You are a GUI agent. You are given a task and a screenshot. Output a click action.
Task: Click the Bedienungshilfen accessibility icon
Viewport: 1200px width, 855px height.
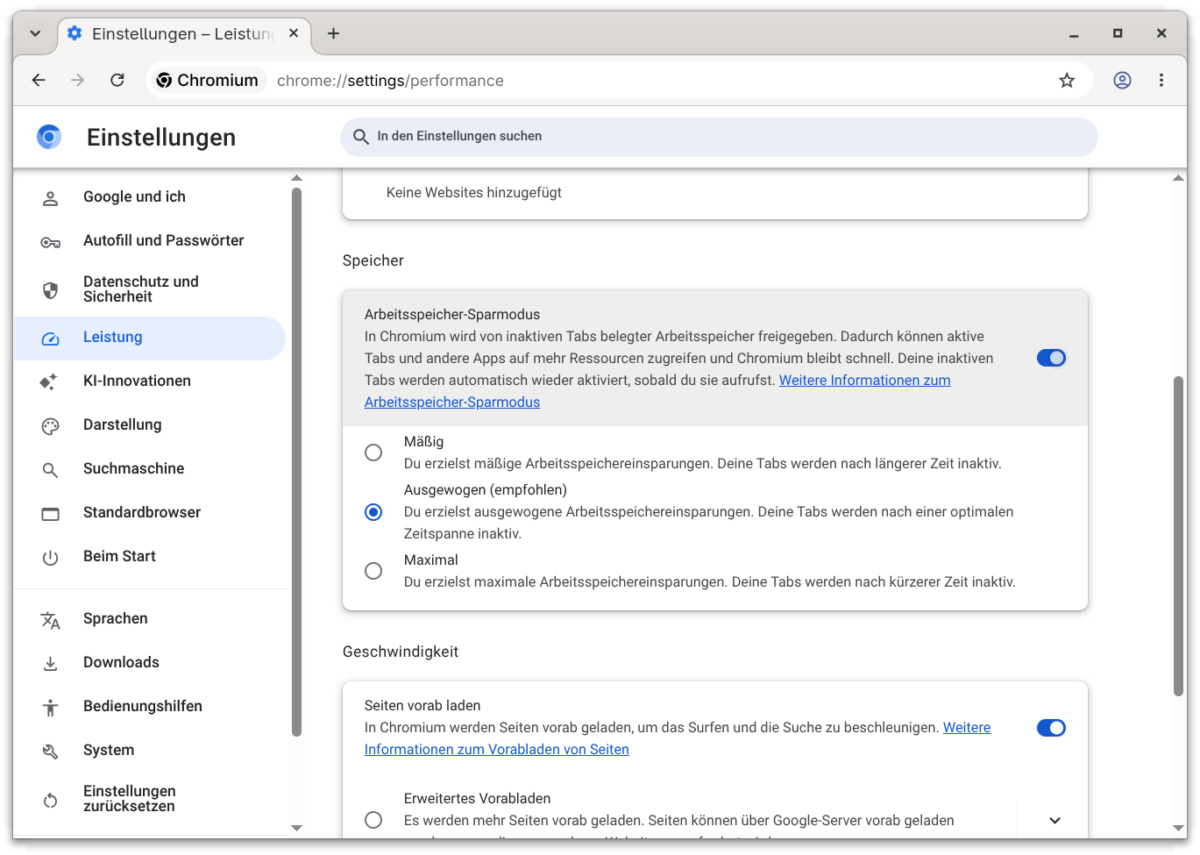(50, 708)
